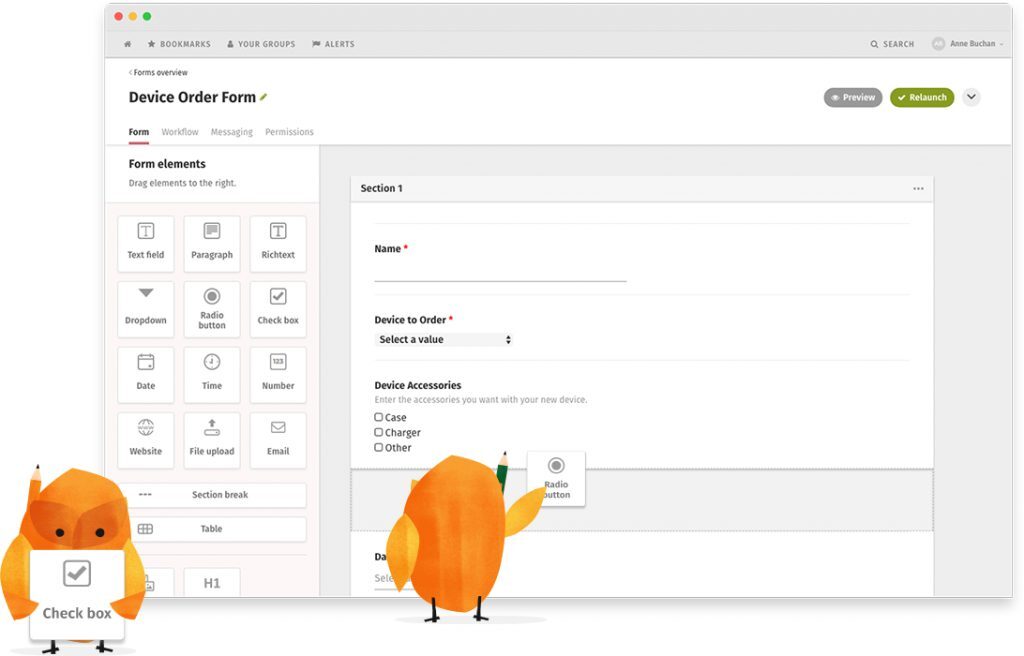Click the Search button
Screen dimensions: 1024x656
pyautogui.click(x=892, y=44)
